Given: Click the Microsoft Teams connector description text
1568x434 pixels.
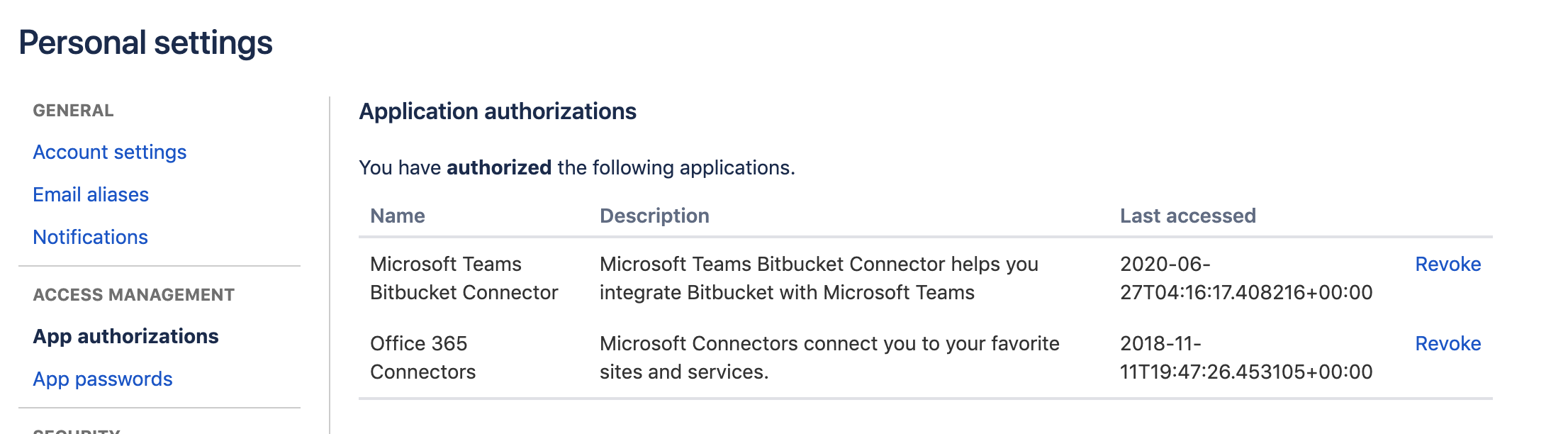Looking at the screenshot, I should 819,278.
